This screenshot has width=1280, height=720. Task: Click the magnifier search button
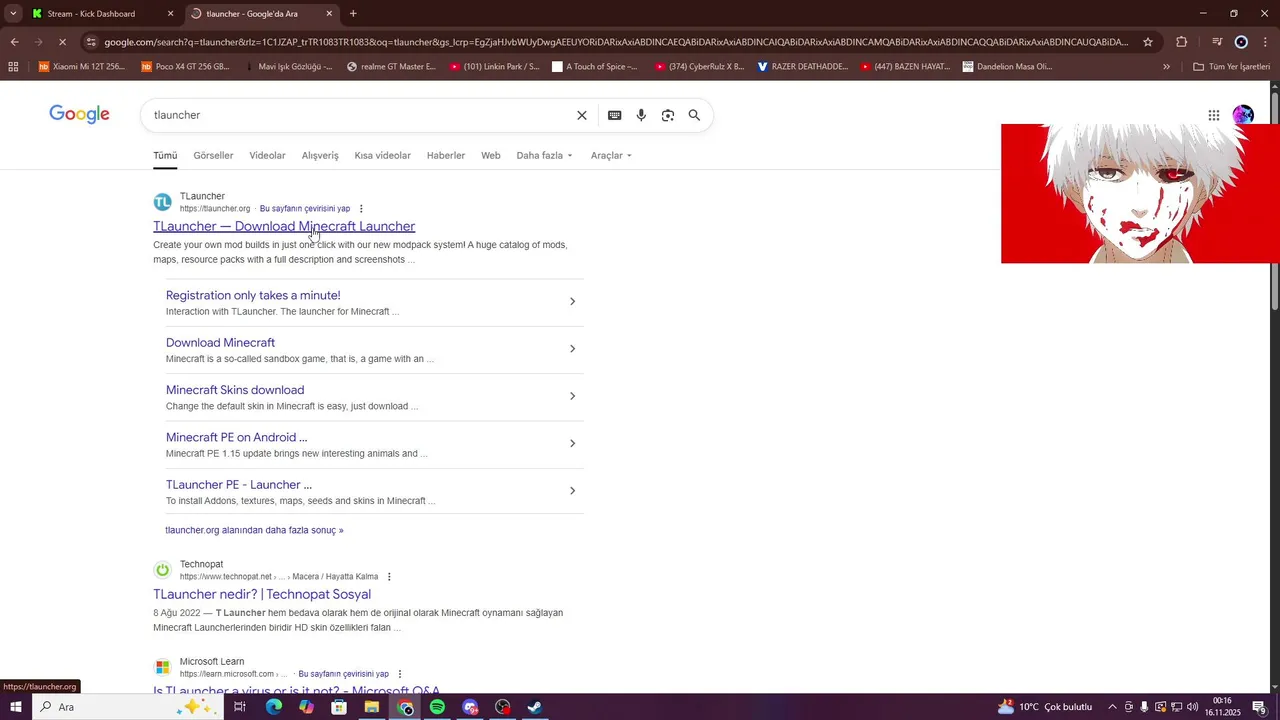694,115
